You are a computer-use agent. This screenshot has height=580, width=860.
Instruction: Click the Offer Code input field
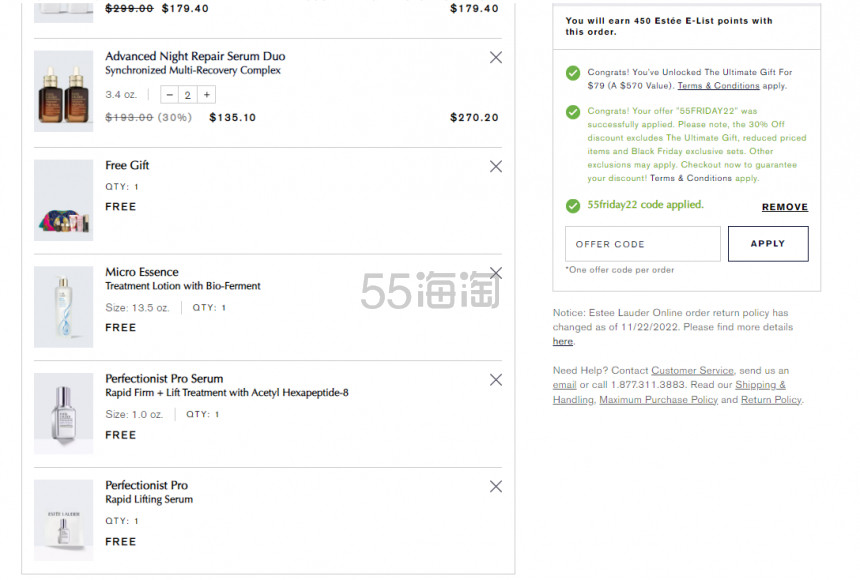click(643, 244)
